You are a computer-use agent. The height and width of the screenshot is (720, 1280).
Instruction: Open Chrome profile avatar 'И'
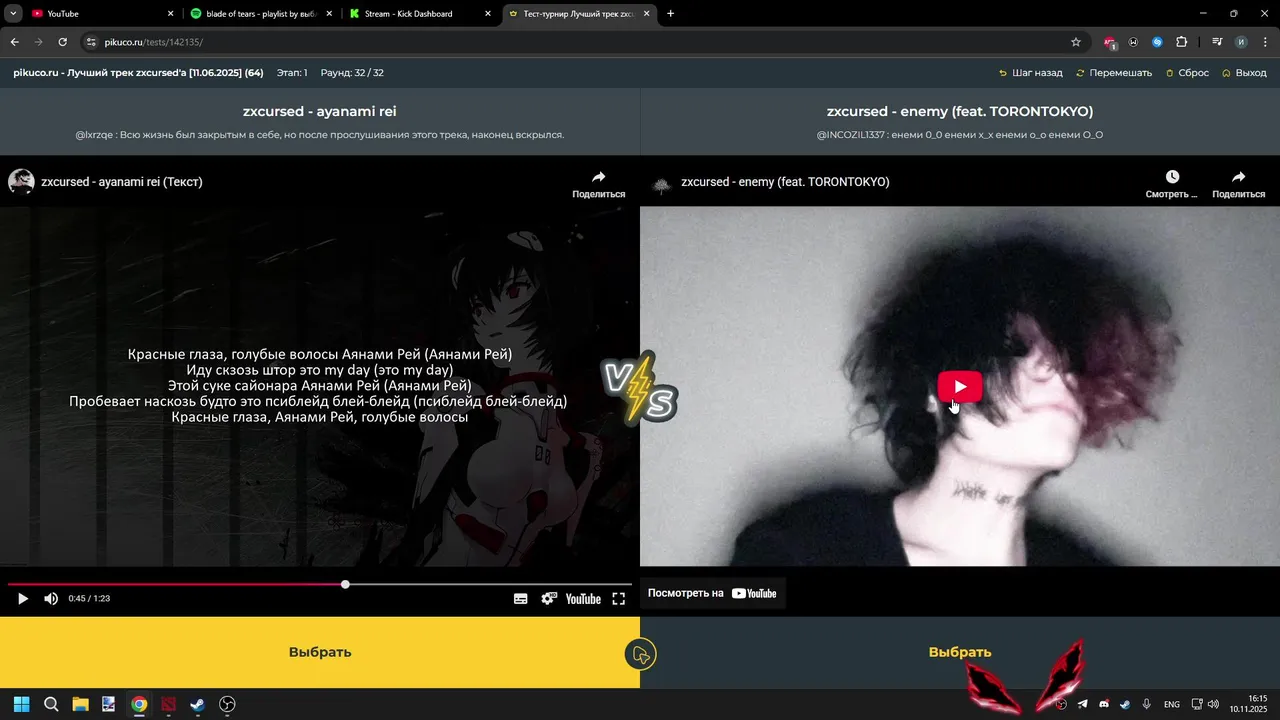pos(1241,42)
